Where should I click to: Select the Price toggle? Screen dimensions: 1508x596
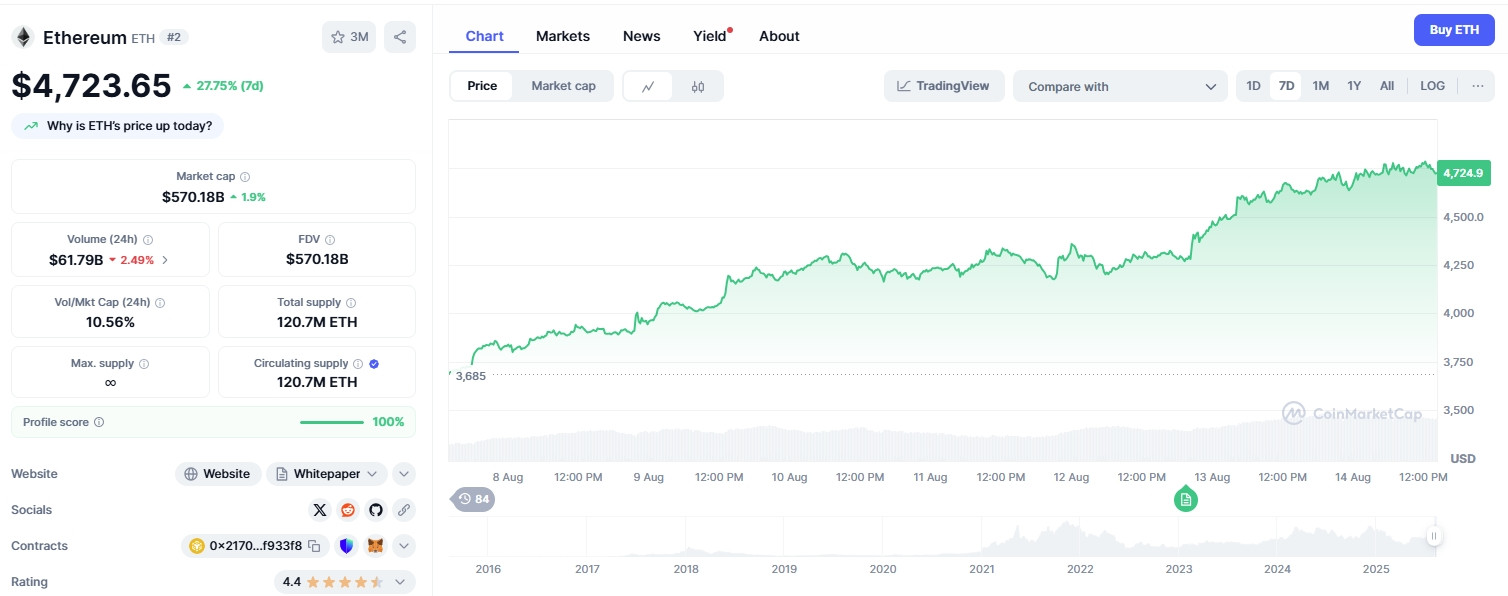click(482, 86)
